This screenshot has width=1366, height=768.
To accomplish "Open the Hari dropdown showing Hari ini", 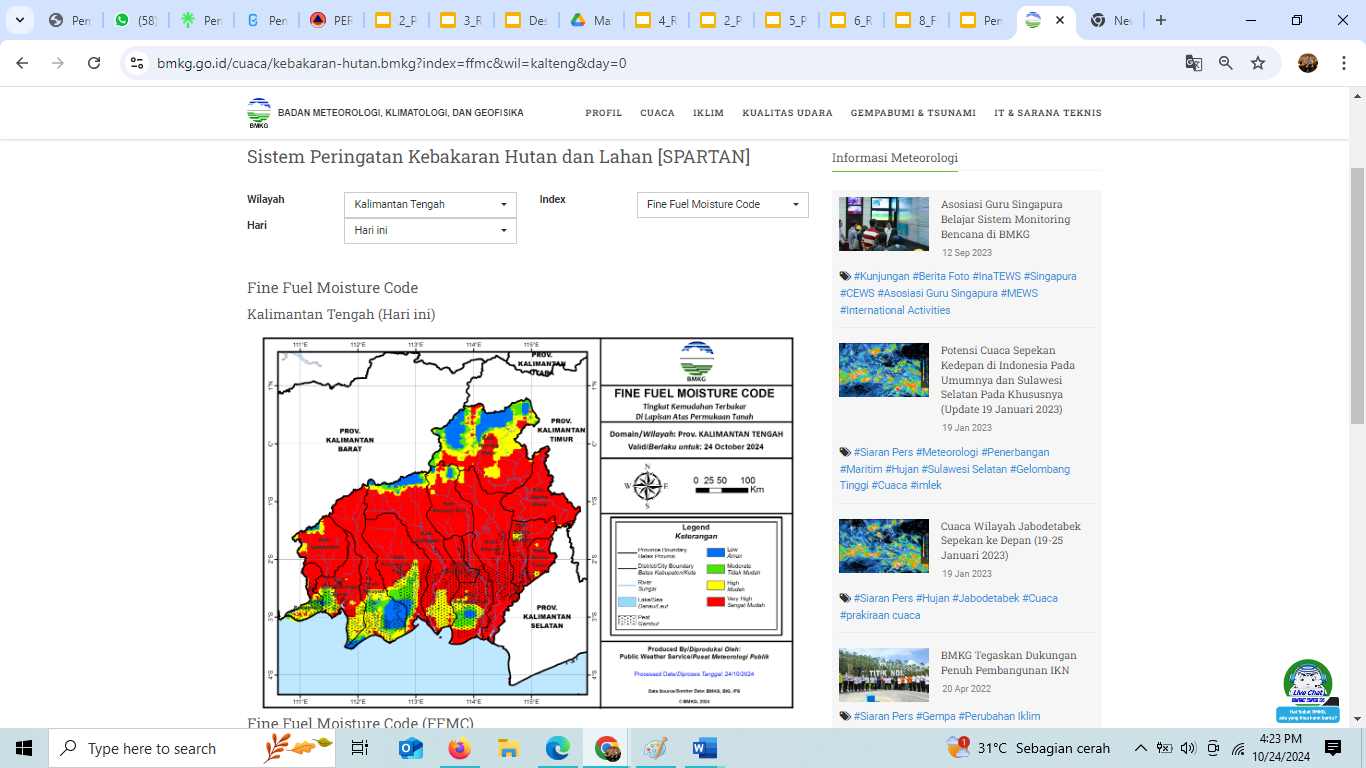I will pyautogui.click(x=430, y=230).
